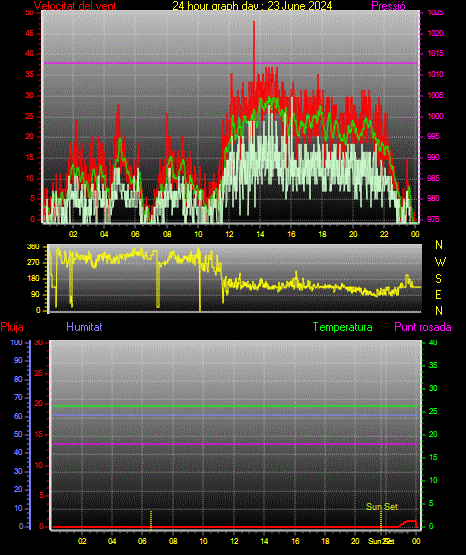Click the green 'Temperatura' legend label
The image size is (466, 555).
click(x=342, y=327)
